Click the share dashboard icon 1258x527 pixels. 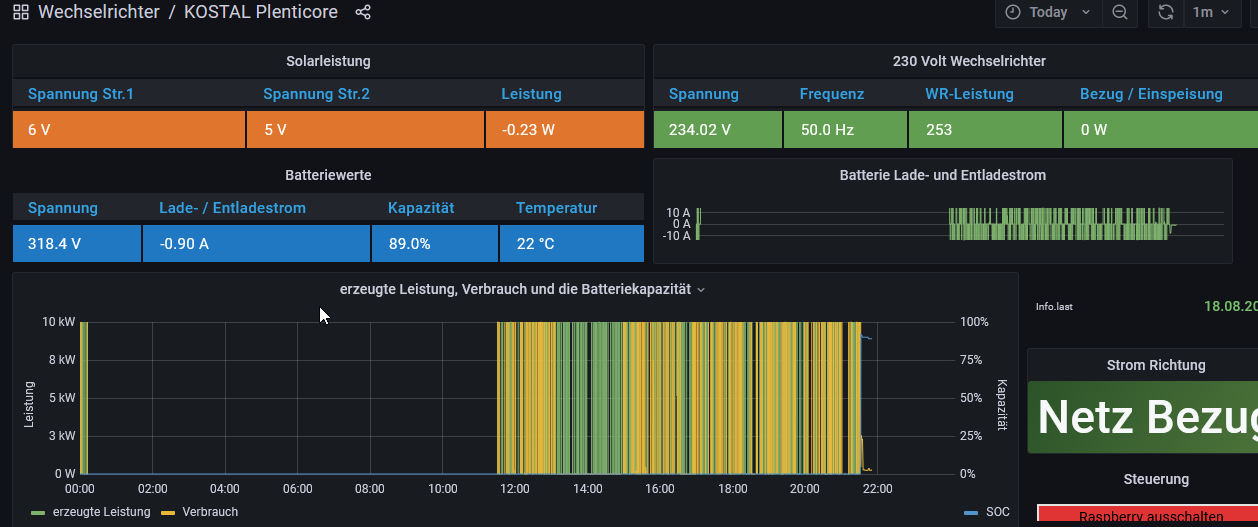click(x=363, y=13)
